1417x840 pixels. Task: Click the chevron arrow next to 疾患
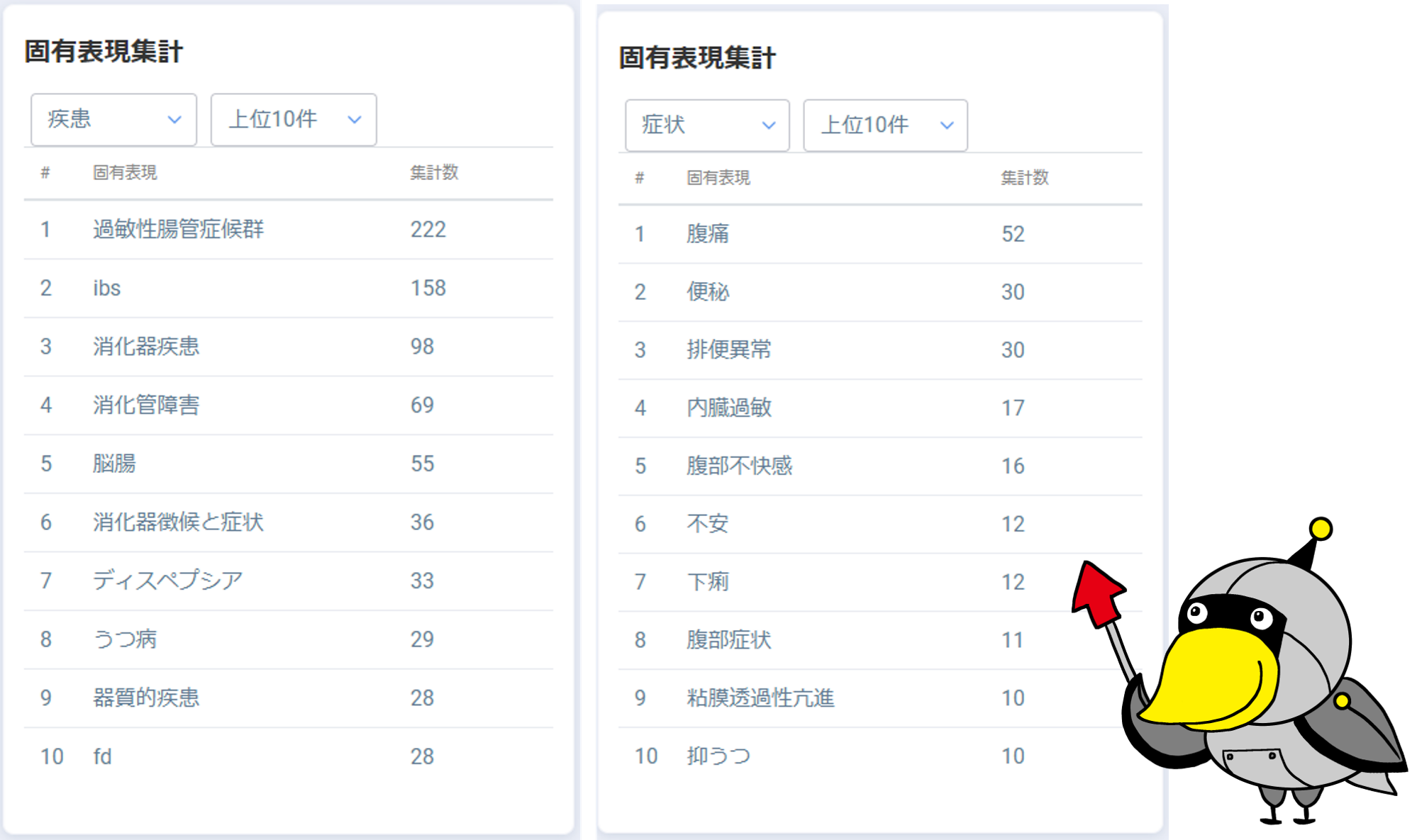(174, 120)
